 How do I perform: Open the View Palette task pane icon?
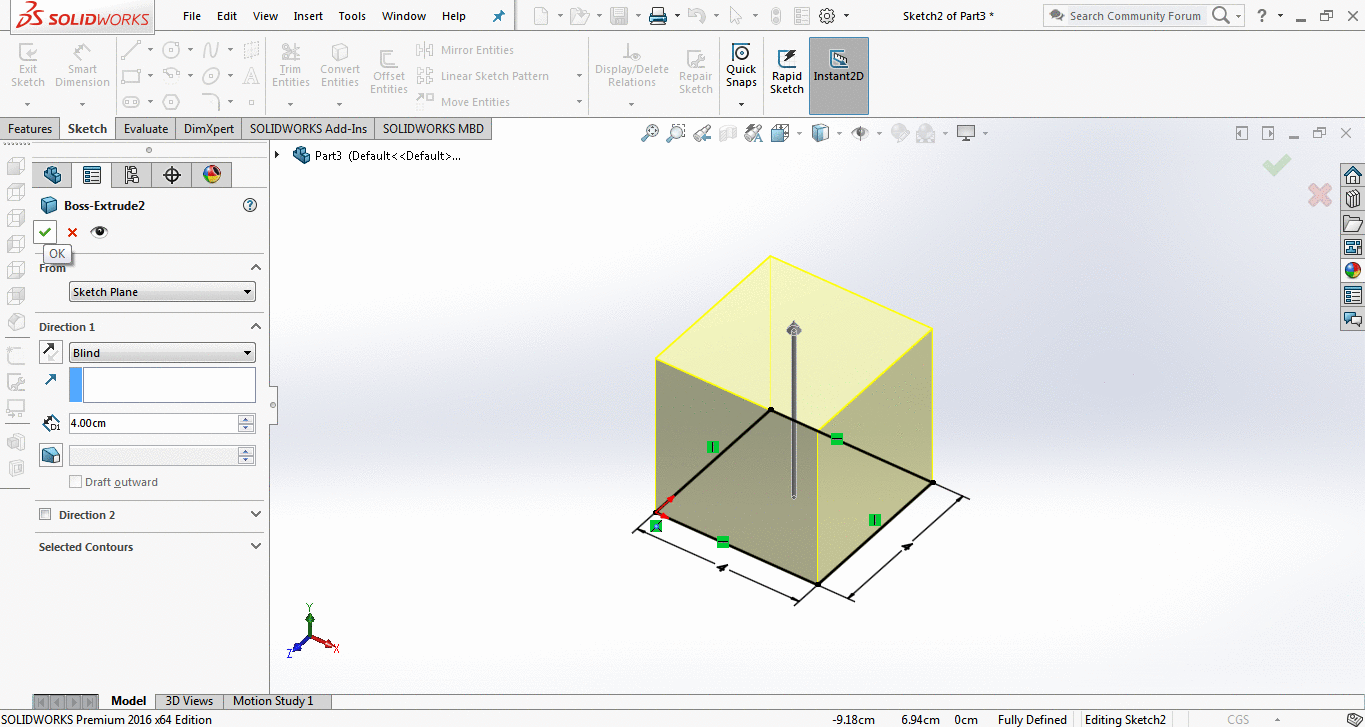(1352, 247)
